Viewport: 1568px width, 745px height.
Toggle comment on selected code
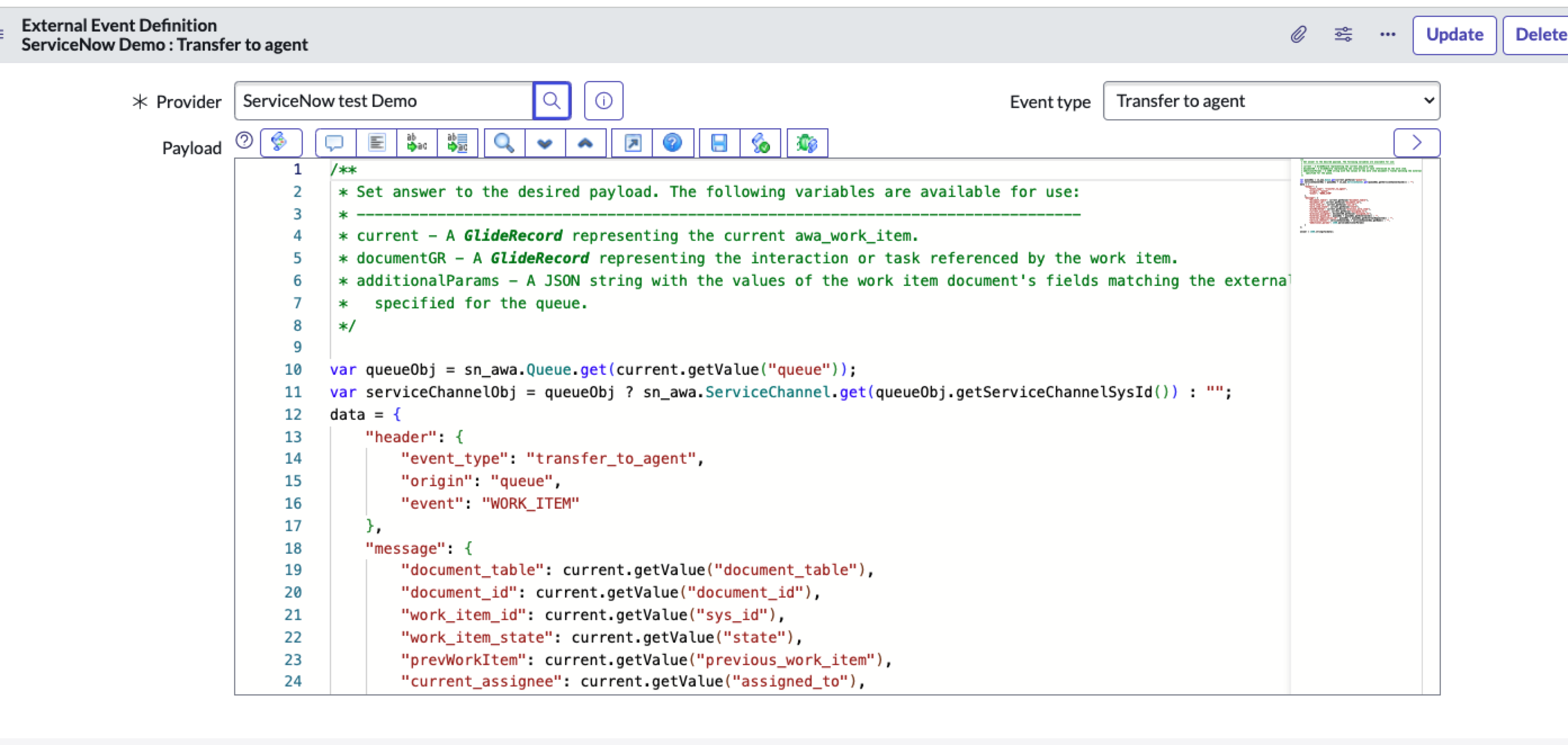(x=335, y=143)
